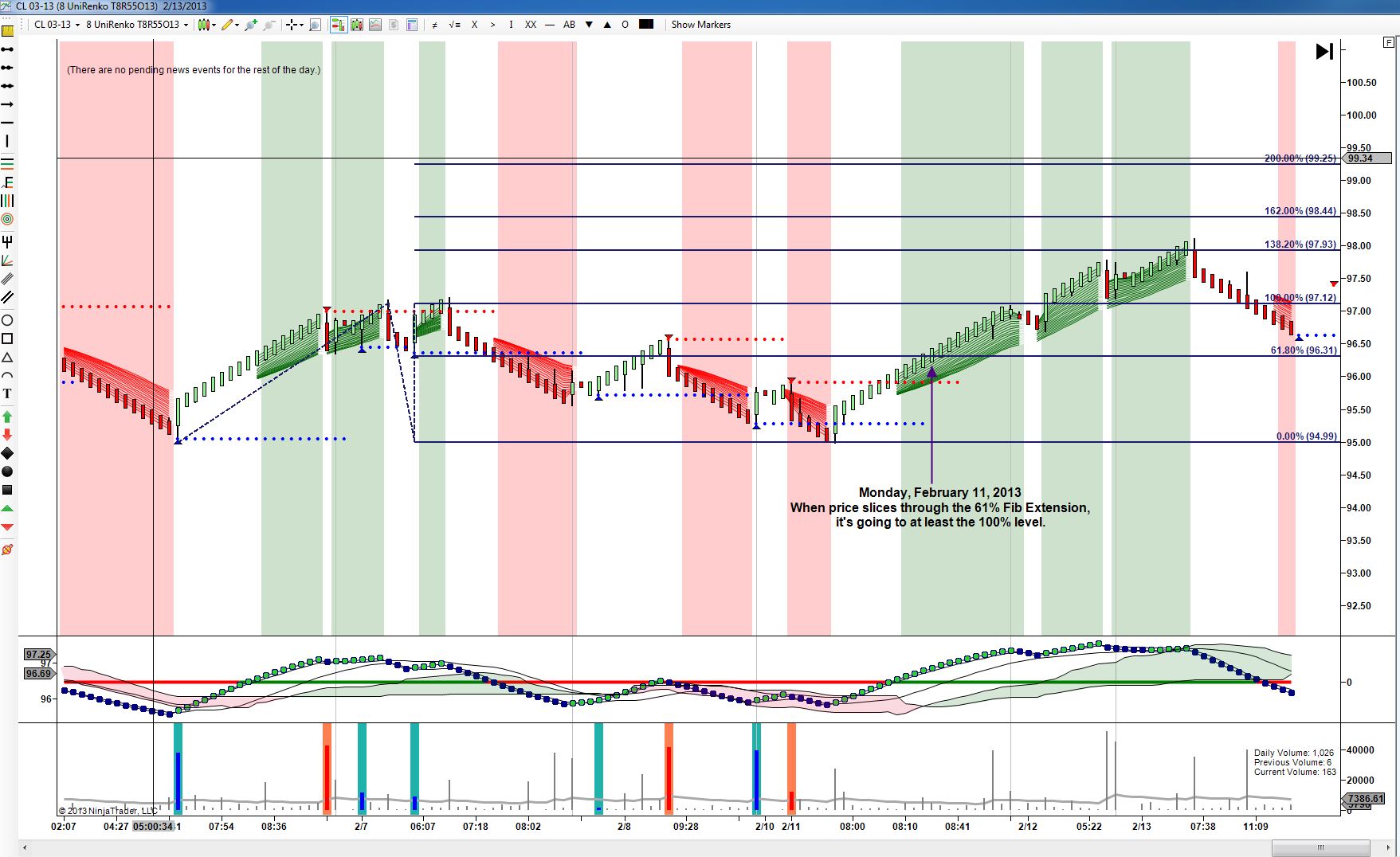
Task: Select the Gann fan tool
Action: (7, 260)
